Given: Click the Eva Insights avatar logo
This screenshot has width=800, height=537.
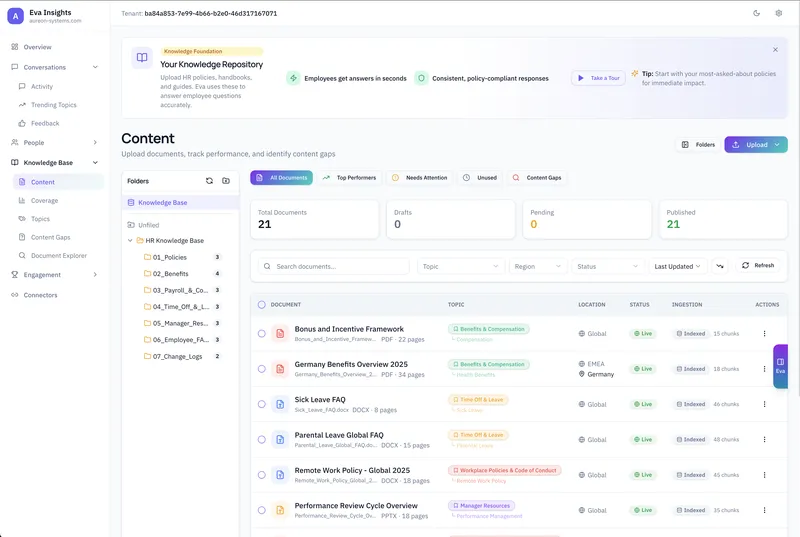Looking at the screenshot, I should [x=15, y=16].
